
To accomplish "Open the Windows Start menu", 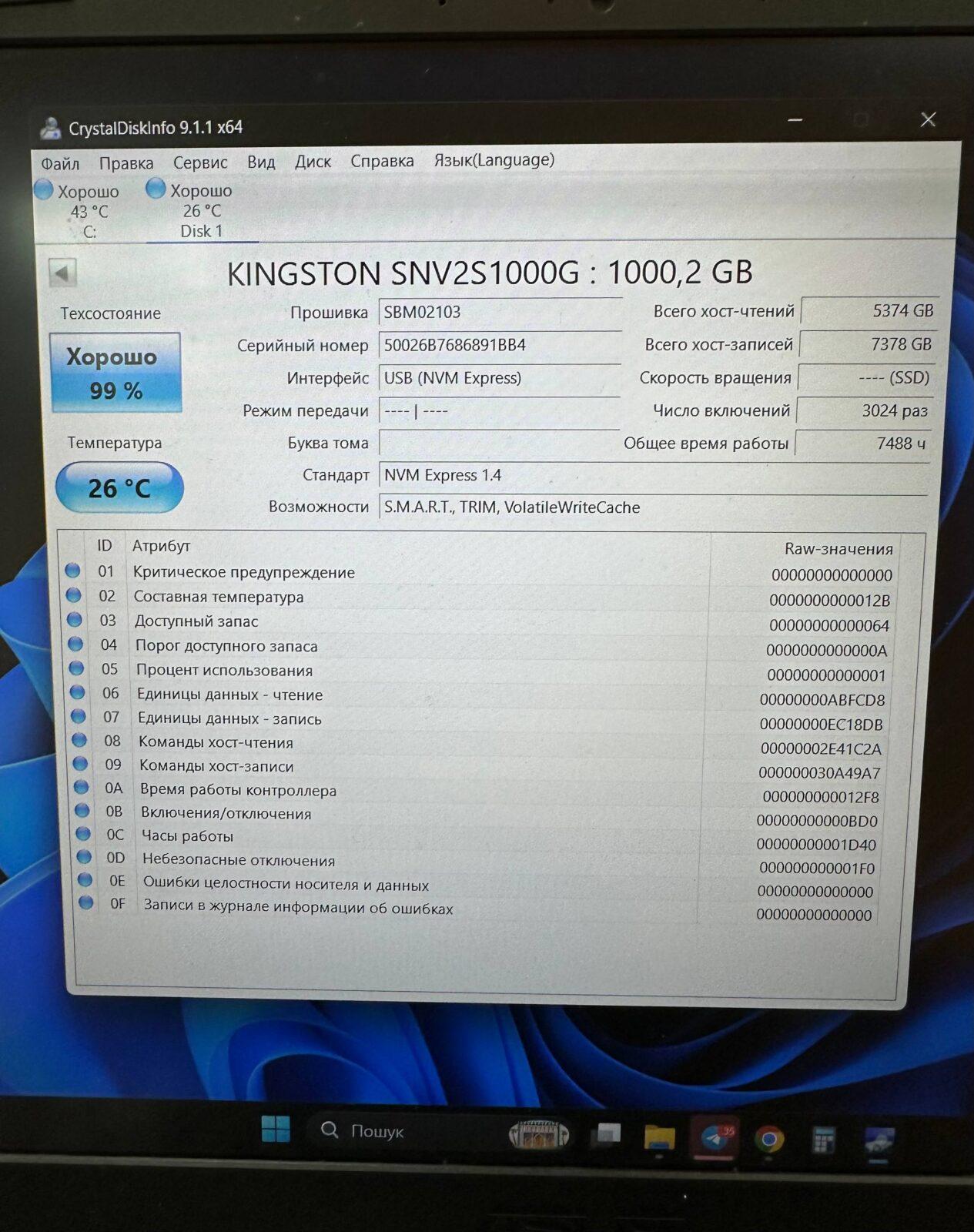I will pos(276,1129).
